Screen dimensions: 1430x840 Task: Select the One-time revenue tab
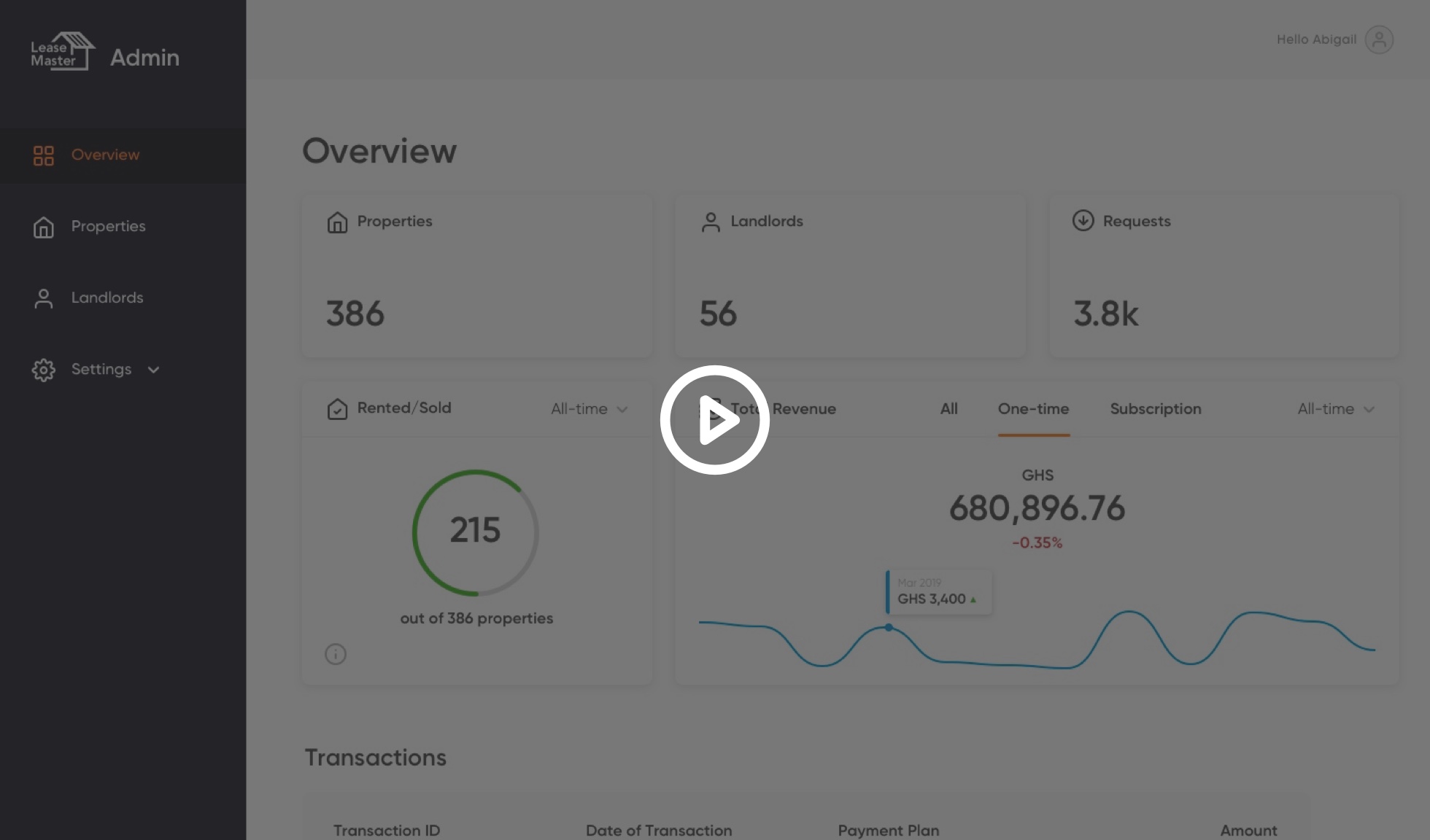(x=1033, y=409)
